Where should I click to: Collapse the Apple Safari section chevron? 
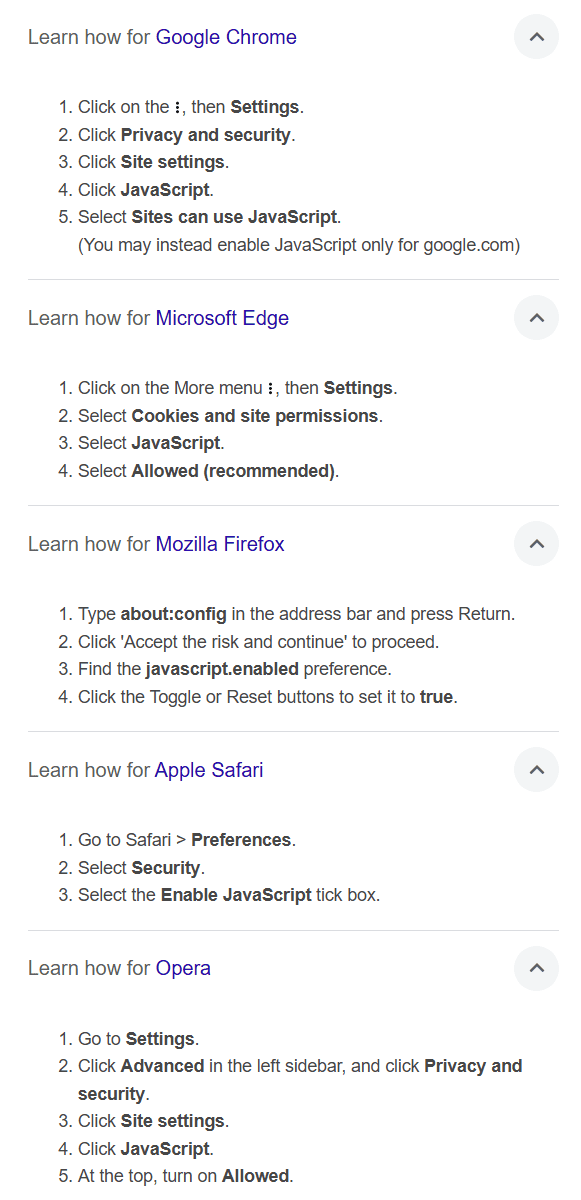coord(536,770)
